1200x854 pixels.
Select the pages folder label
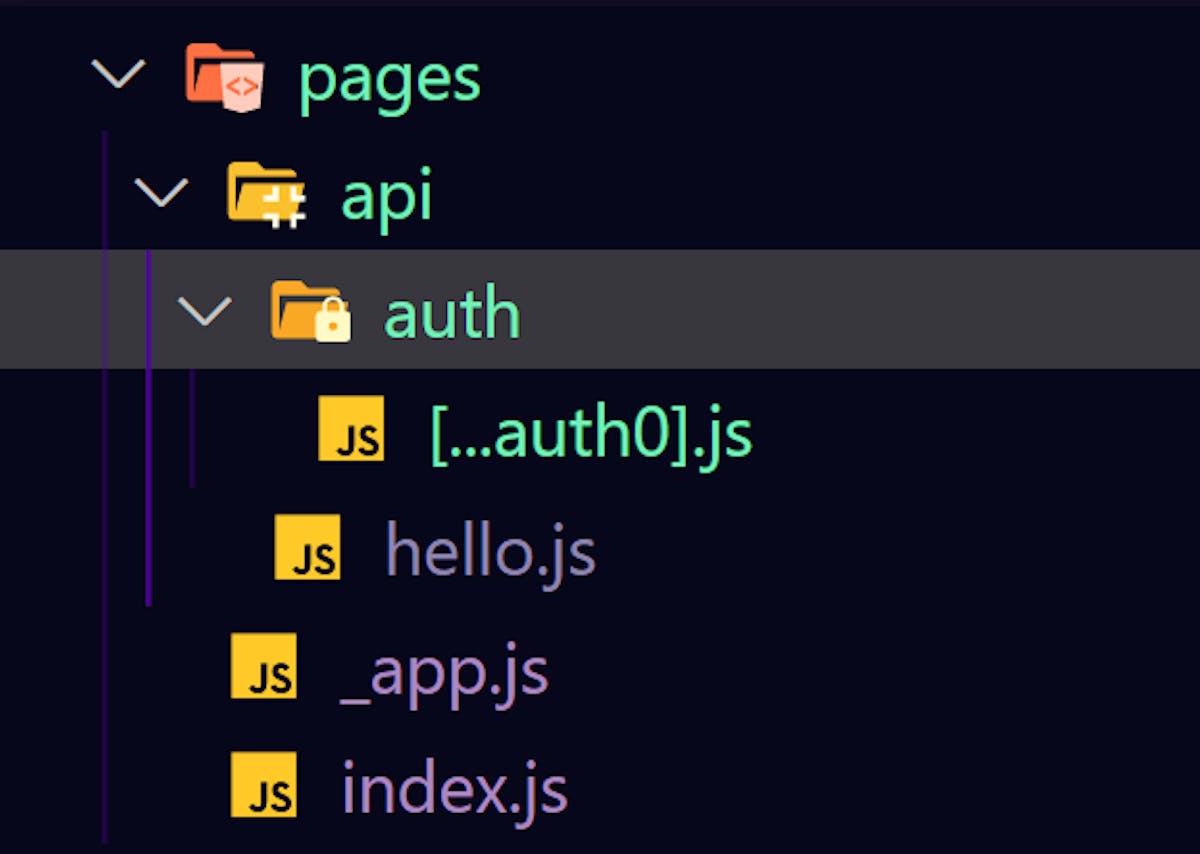[389, 78]
